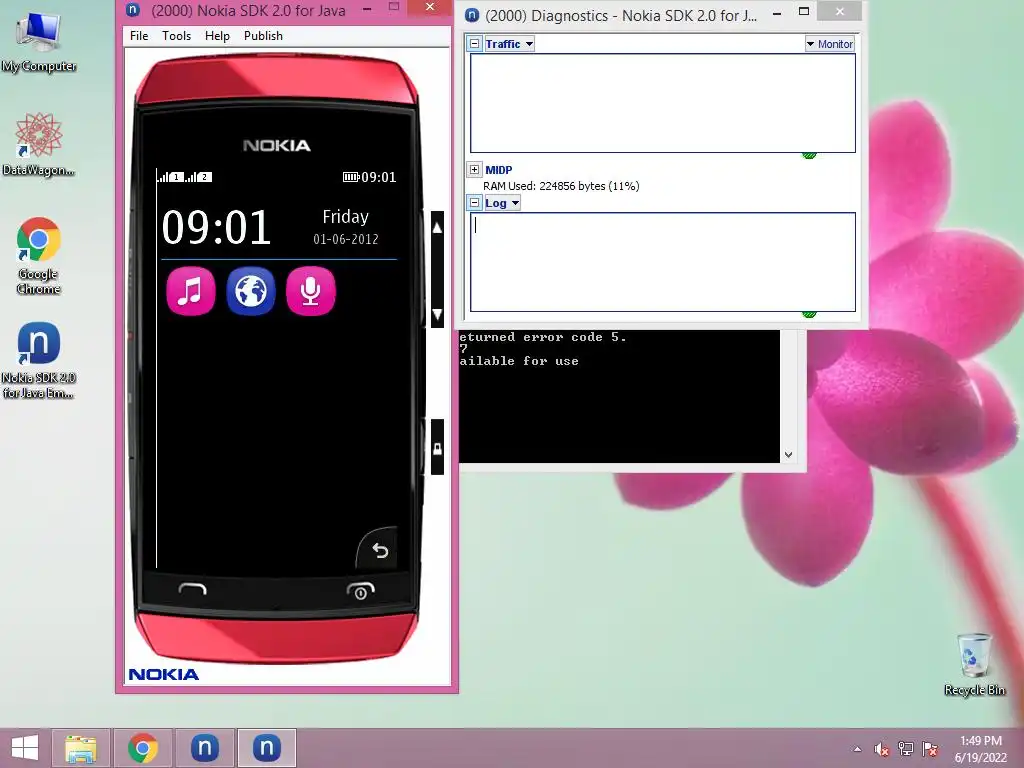Collapse the Log section
Viewport: 1024px width, 768px height.
475,203
